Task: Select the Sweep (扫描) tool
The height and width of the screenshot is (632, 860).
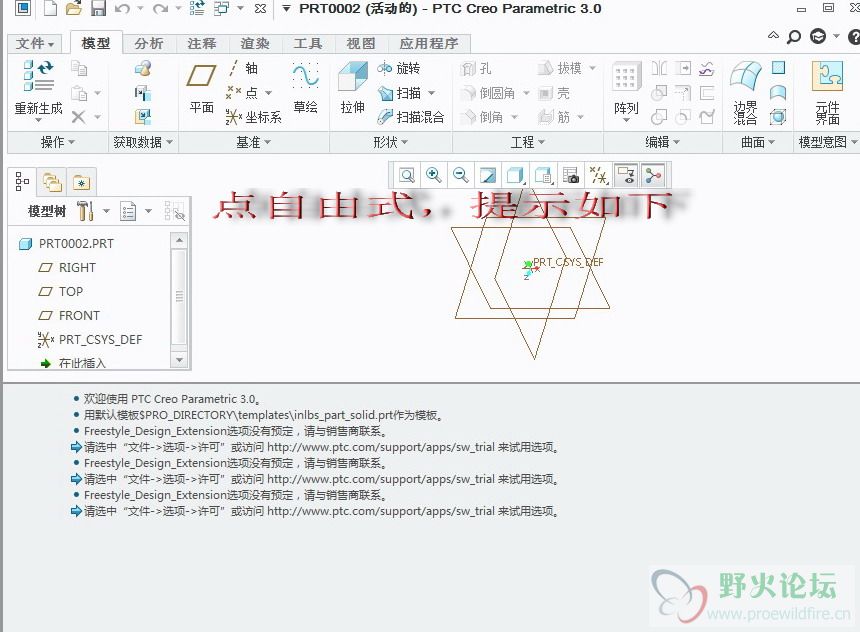Action: tap(400, 93)
